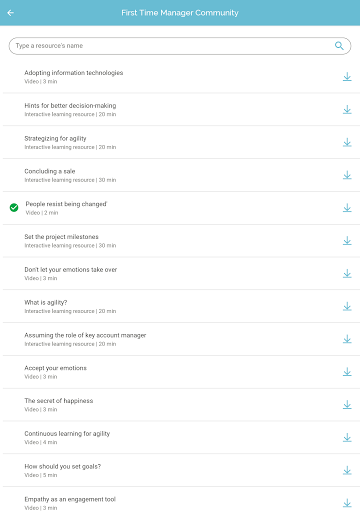Click the search magnifier icon
The width and height of the screenshot is (360, 512).
339,46
